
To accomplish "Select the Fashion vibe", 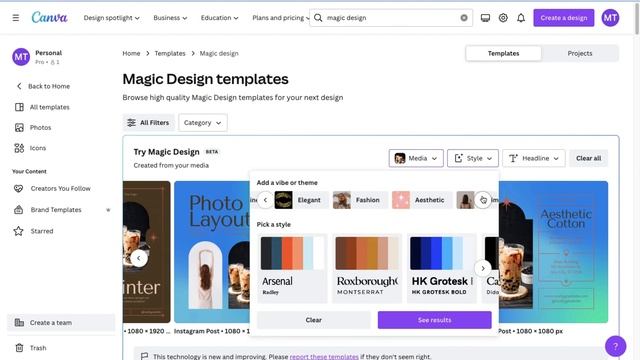I will click(x=360, y=200).
